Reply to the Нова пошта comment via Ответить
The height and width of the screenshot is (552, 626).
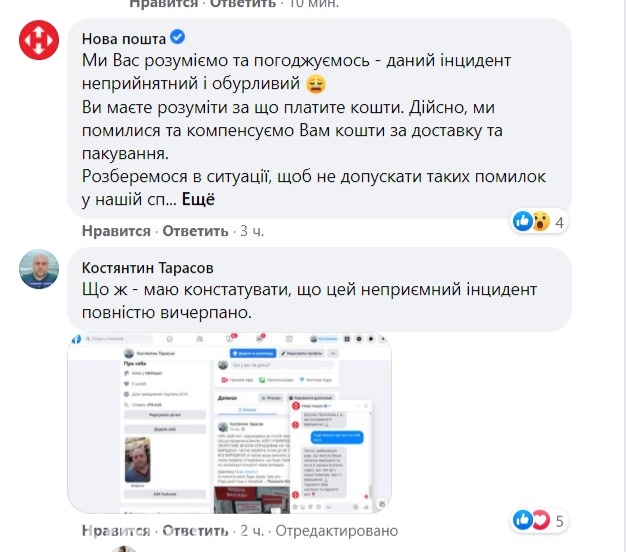(x=195, y=231)
